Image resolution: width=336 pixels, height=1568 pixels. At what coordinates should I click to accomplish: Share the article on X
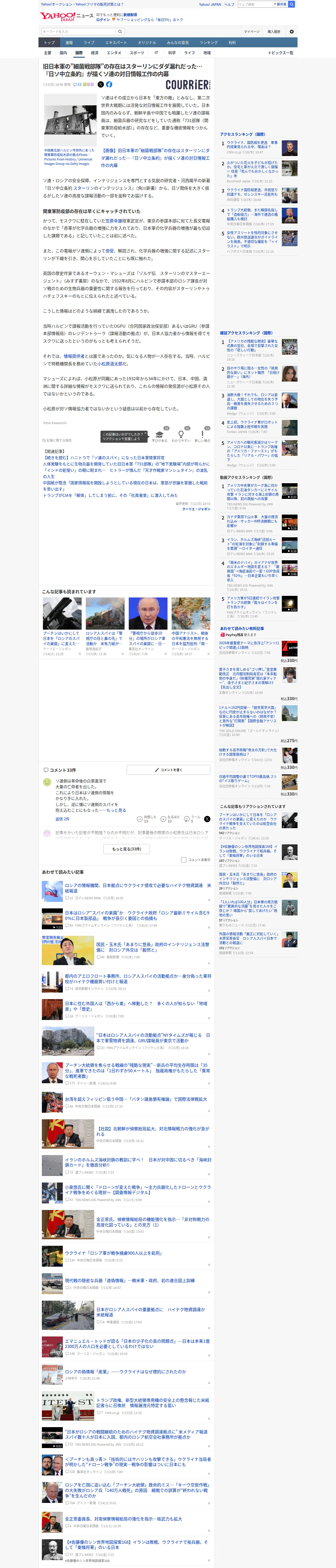(101, 85)
